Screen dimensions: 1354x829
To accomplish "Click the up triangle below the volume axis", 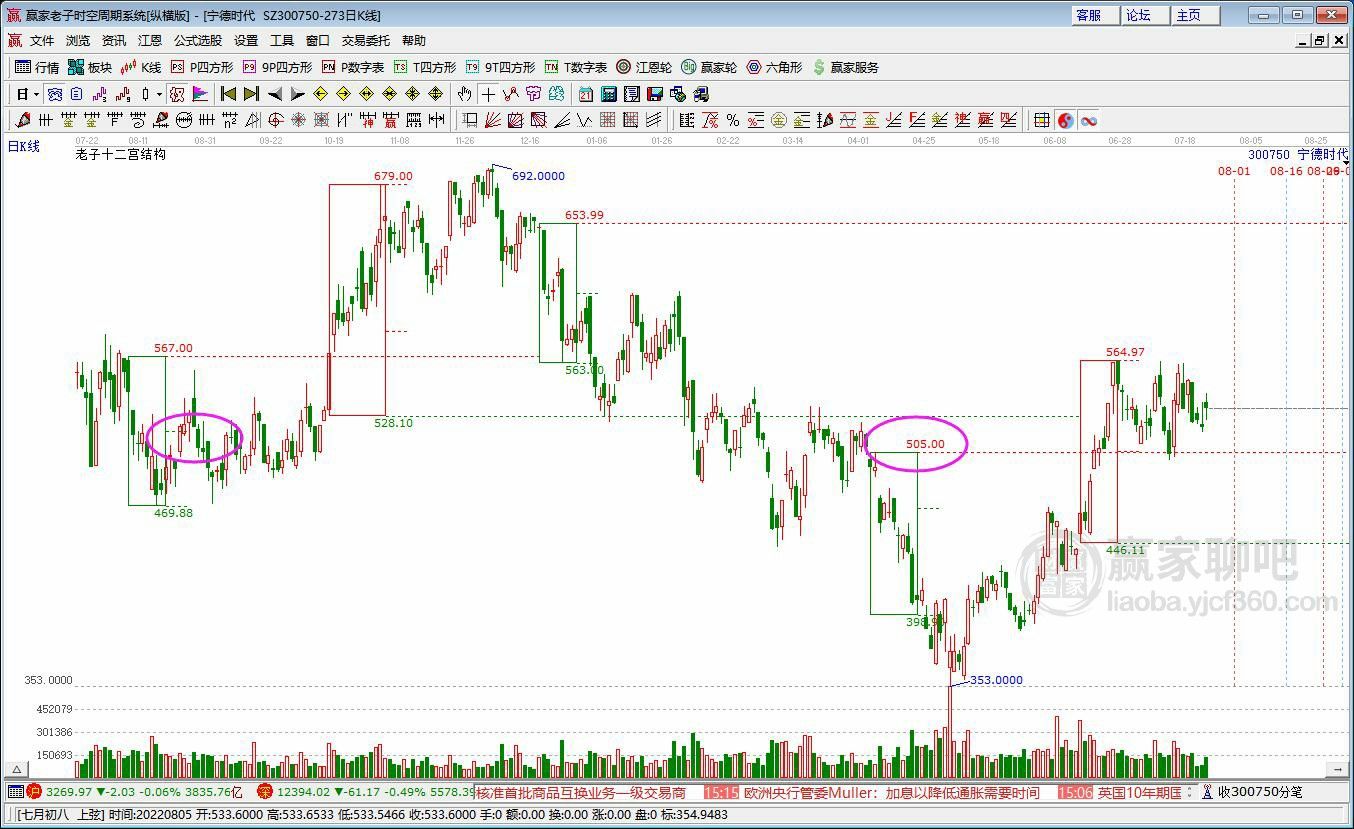I will click(15, 769).
